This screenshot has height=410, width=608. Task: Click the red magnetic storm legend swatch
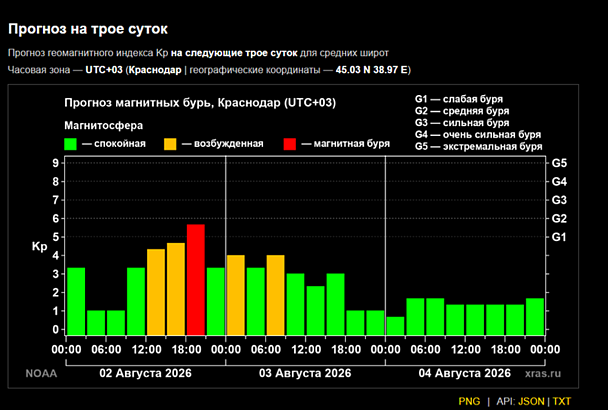point(290,144)
